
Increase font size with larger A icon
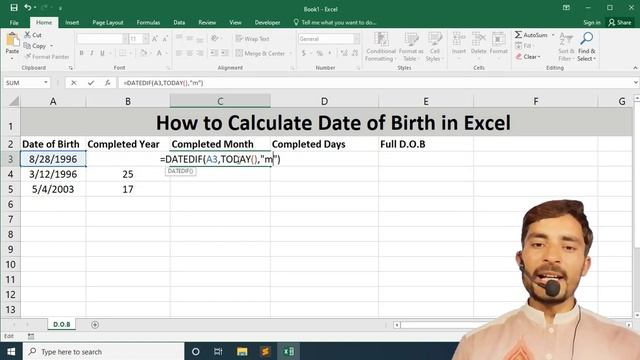tap(155, 39)
